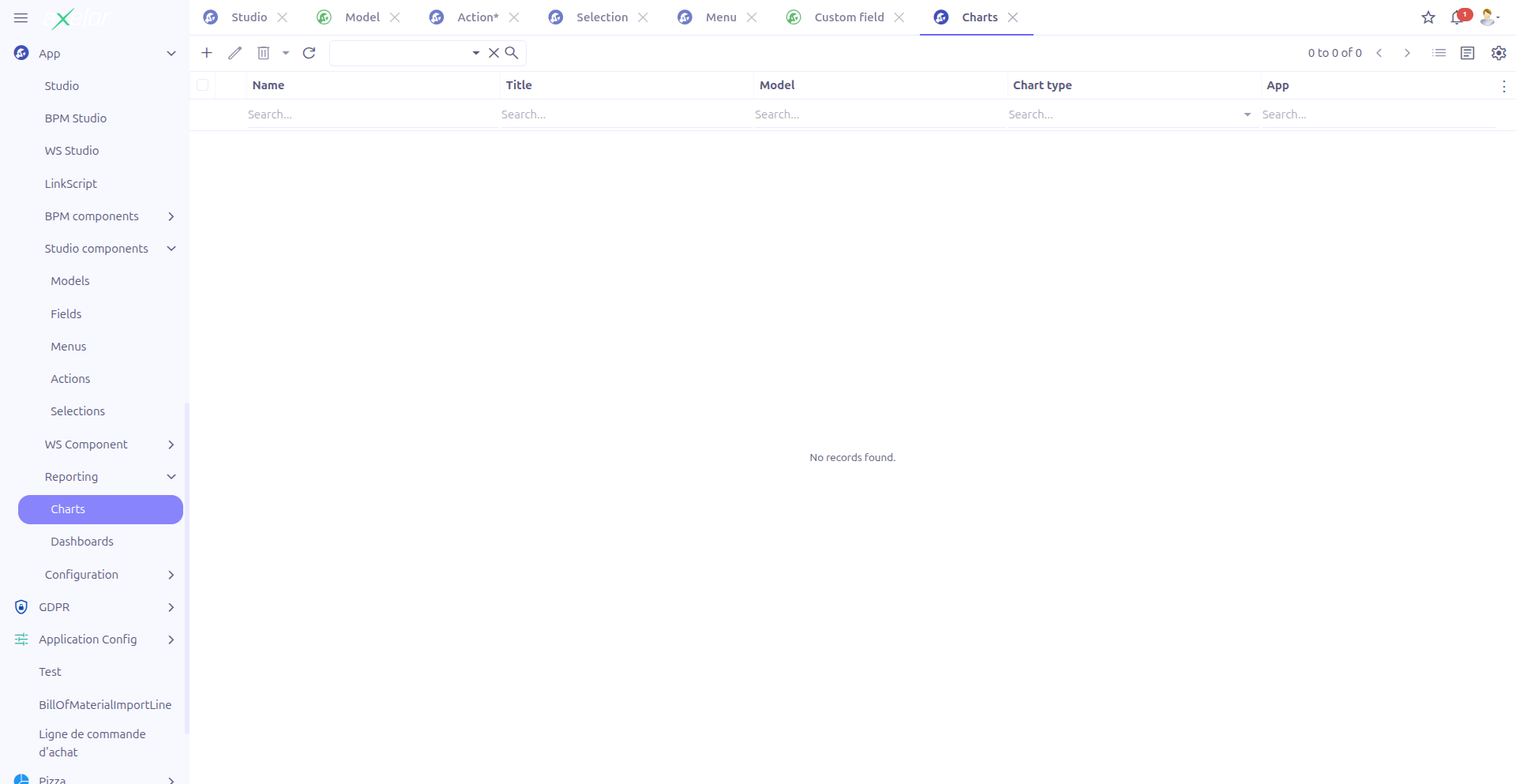Open the notifications bell icon
The image size is (1516, 784).
1457,17
